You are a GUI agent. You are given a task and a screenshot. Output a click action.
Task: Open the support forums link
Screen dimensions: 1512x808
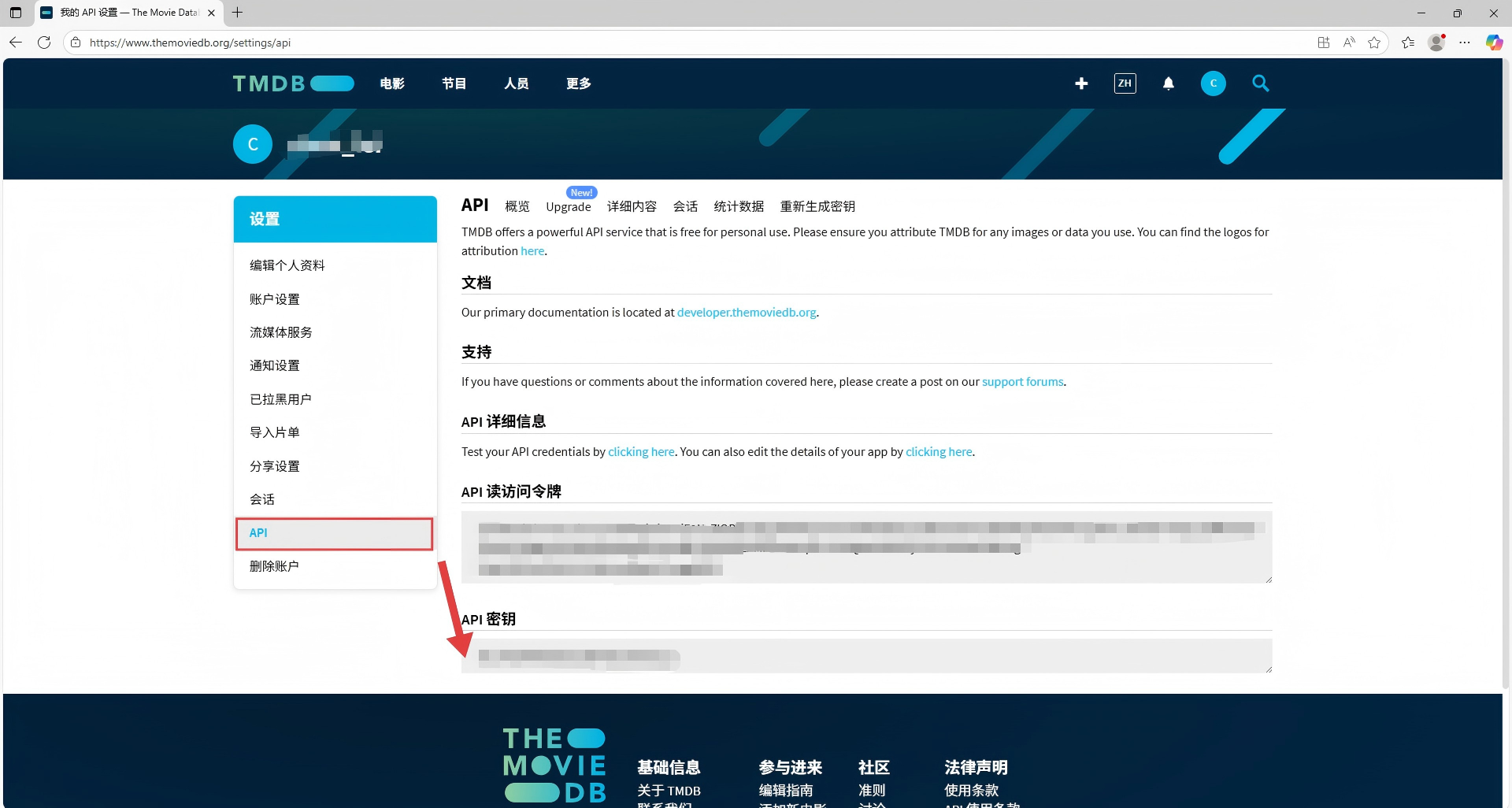[1022, 382]
